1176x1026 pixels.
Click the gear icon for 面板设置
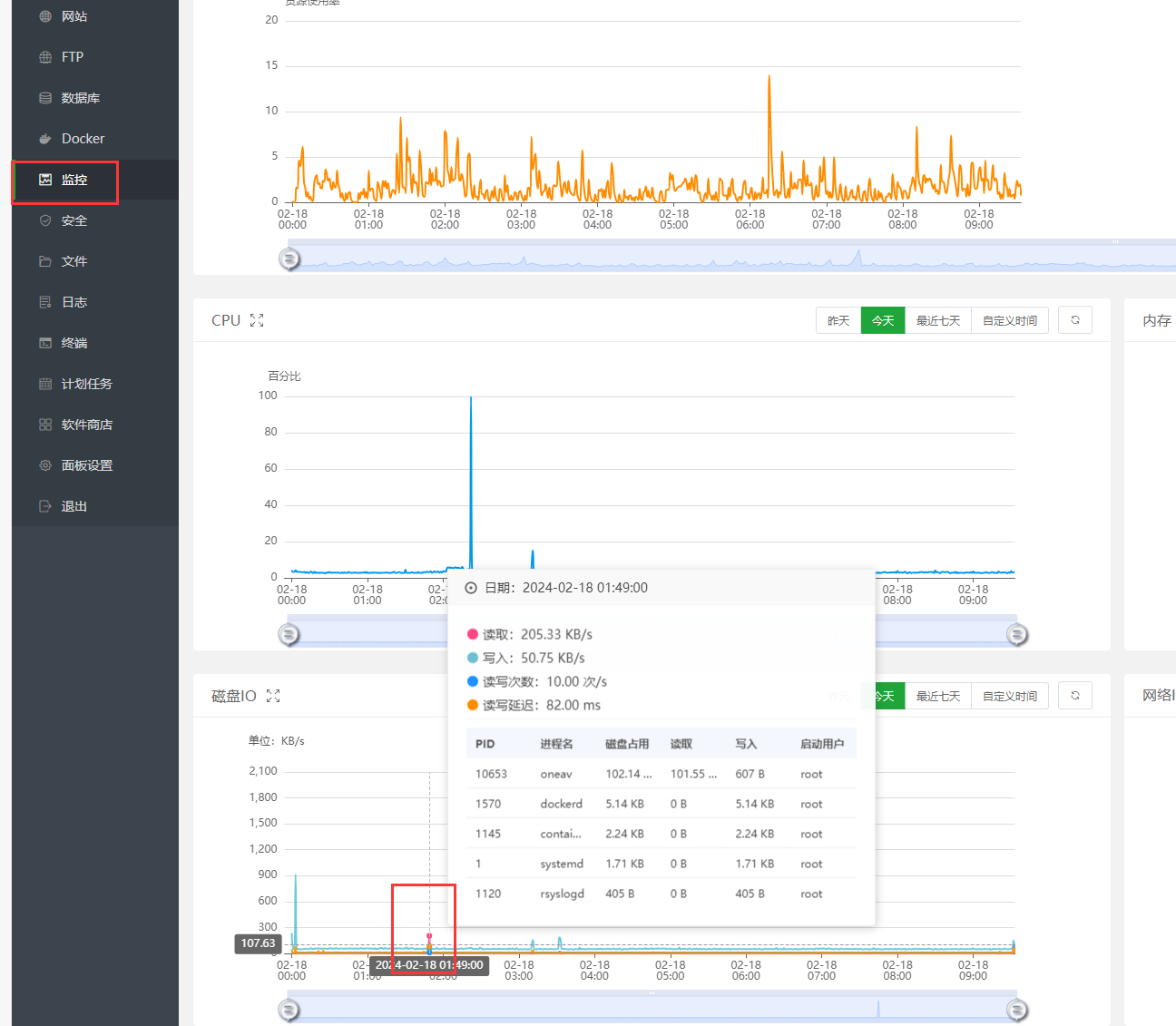(x=45, y=465)
